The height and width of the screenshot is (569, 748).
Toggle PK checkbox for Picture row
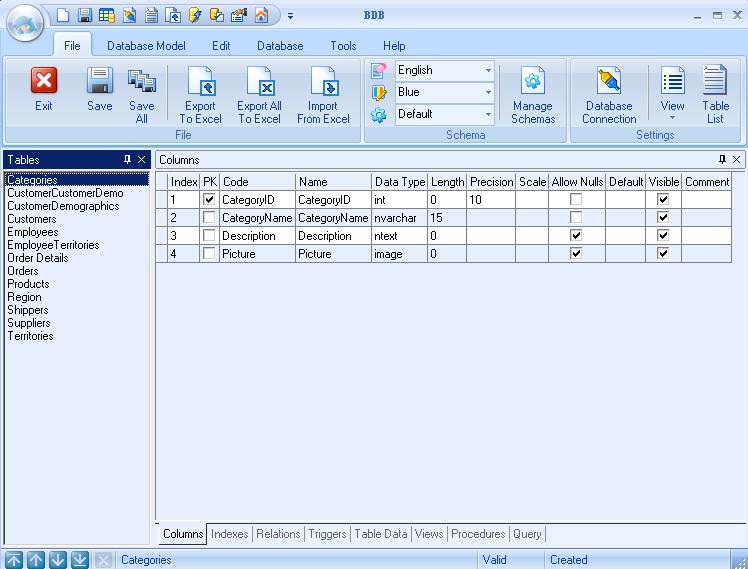[x=209, y=254]
